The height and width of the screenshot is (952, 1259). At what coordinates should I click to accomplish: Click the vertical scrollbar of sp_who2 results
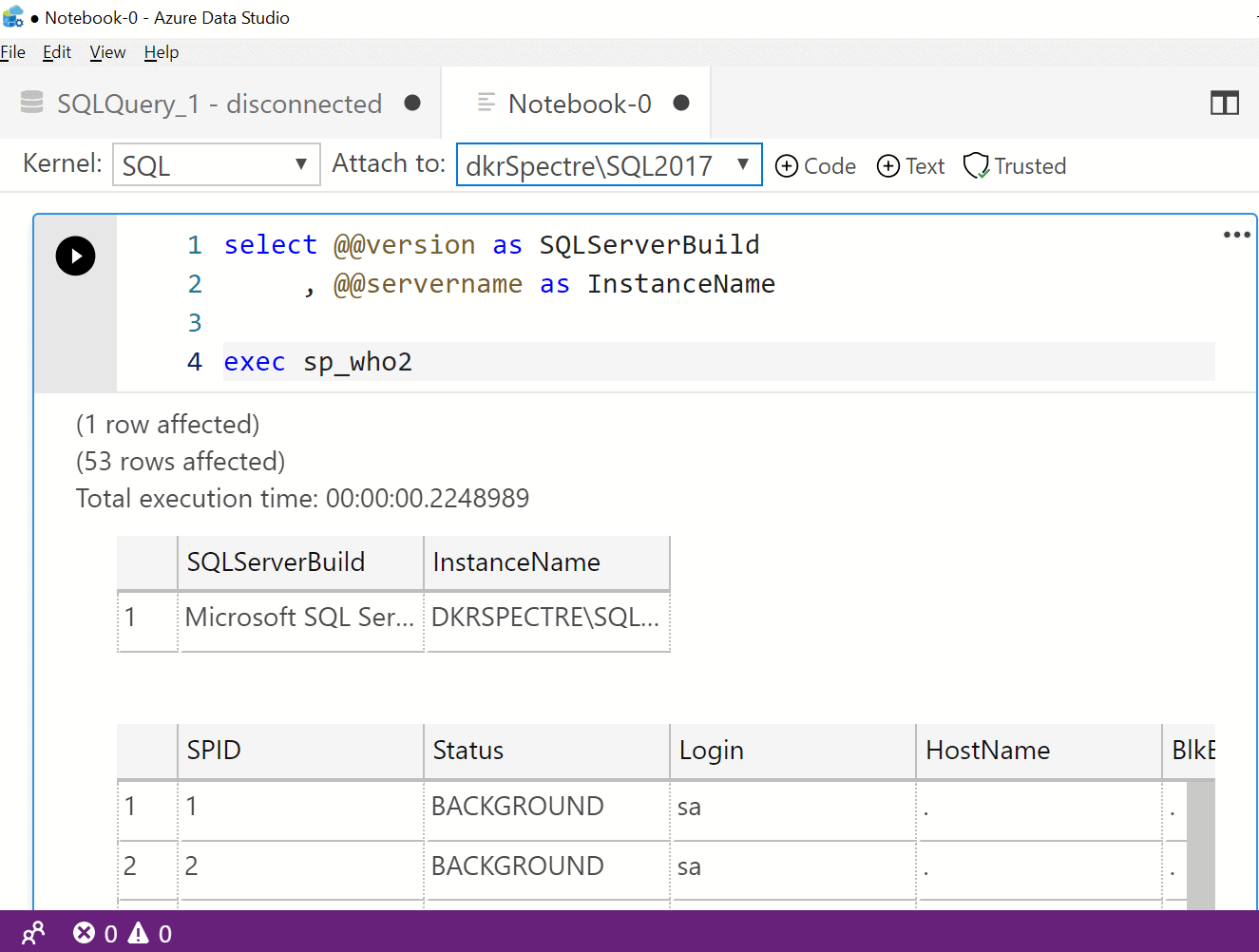tap(1200, 841)
